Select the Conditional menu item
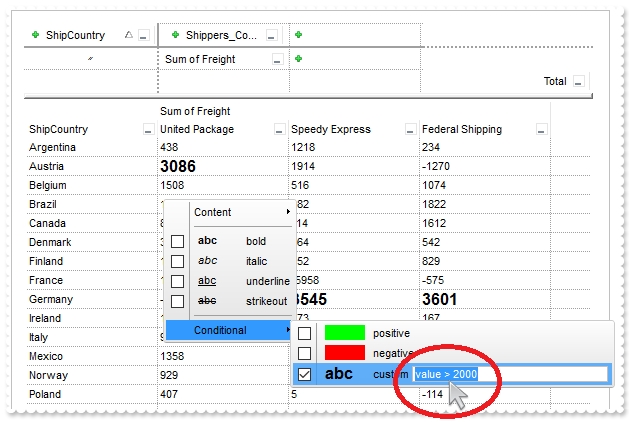The image size is (629, 422). 228,330
